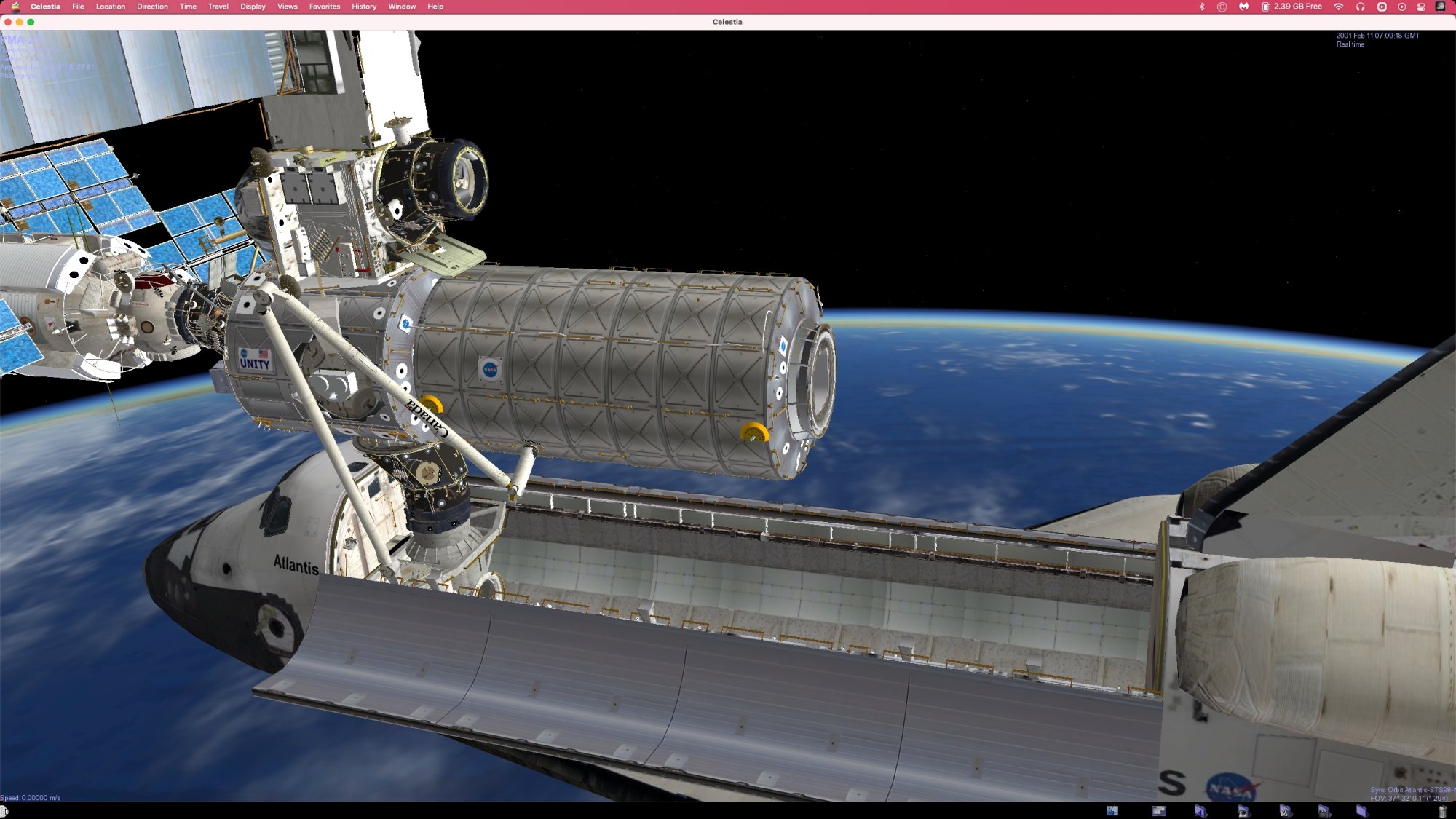The height and width of the screenshot is (819, 1456).
Task: Expand the Display menu
Action: click(253, 7)
